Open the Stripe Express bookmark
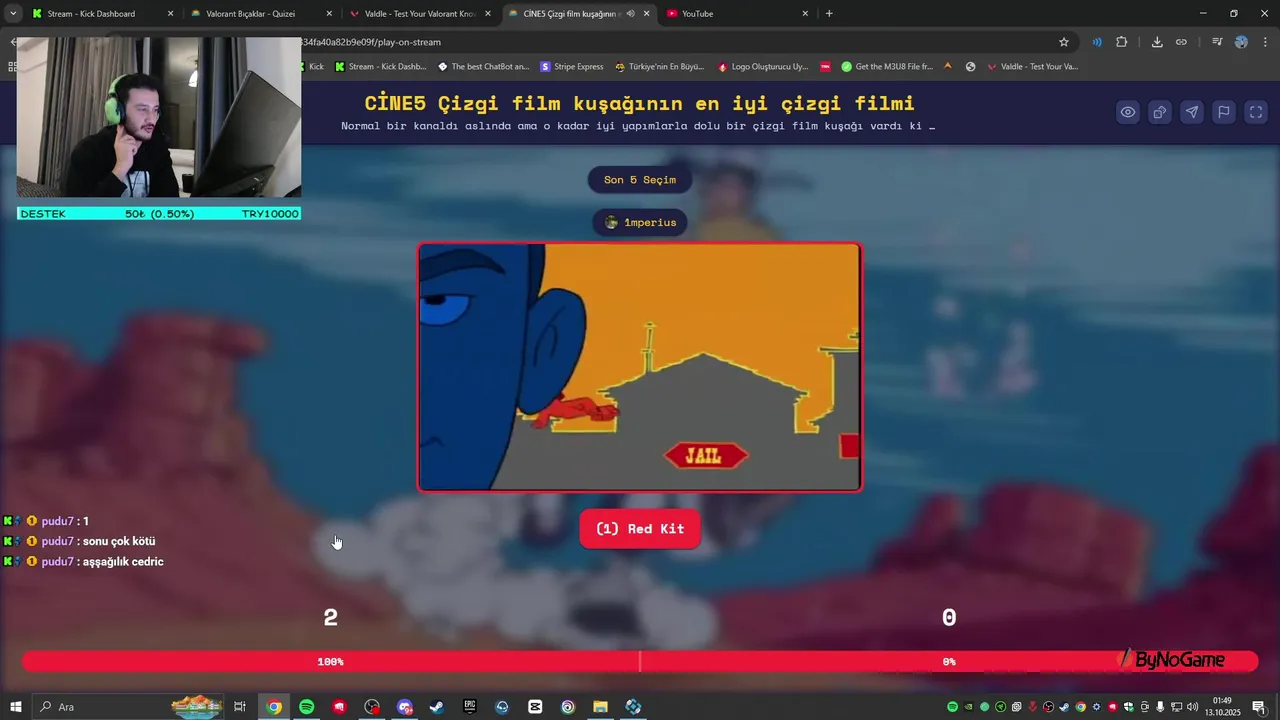Viewport: 1280px width, 720px height. [x=572, y=67]
